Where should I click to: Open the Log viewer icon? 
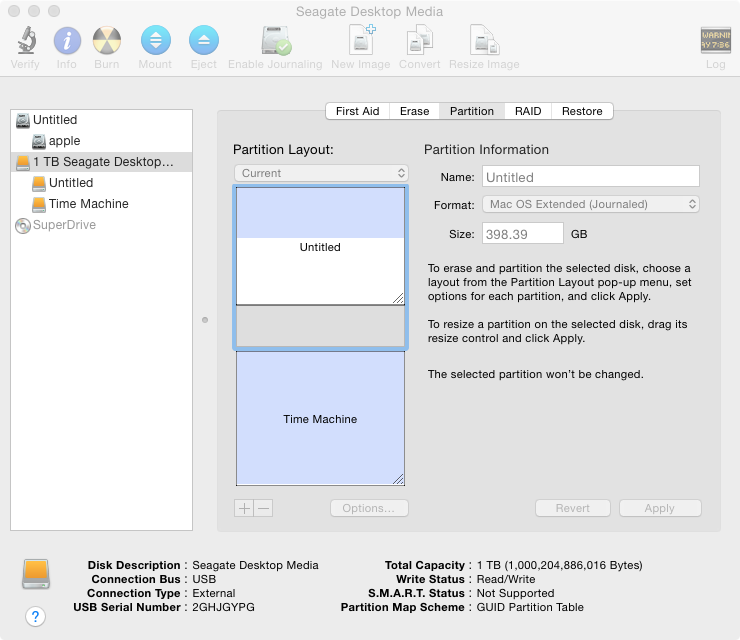[715, 40]
